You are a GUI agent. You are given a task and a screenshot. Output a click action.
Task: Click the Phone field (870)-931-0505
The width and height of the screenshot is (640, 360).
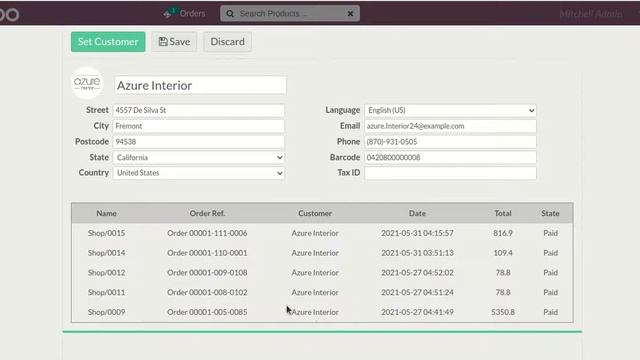450,142
